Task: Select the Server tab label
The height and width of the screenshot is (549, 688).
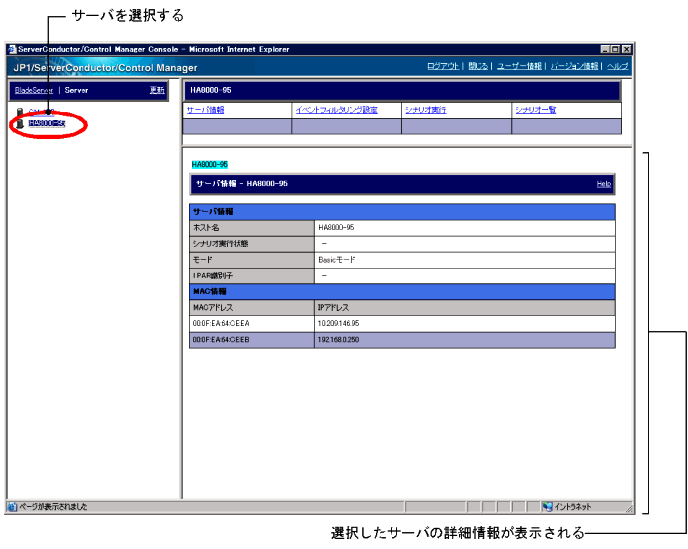Action: tap(76, 90)
